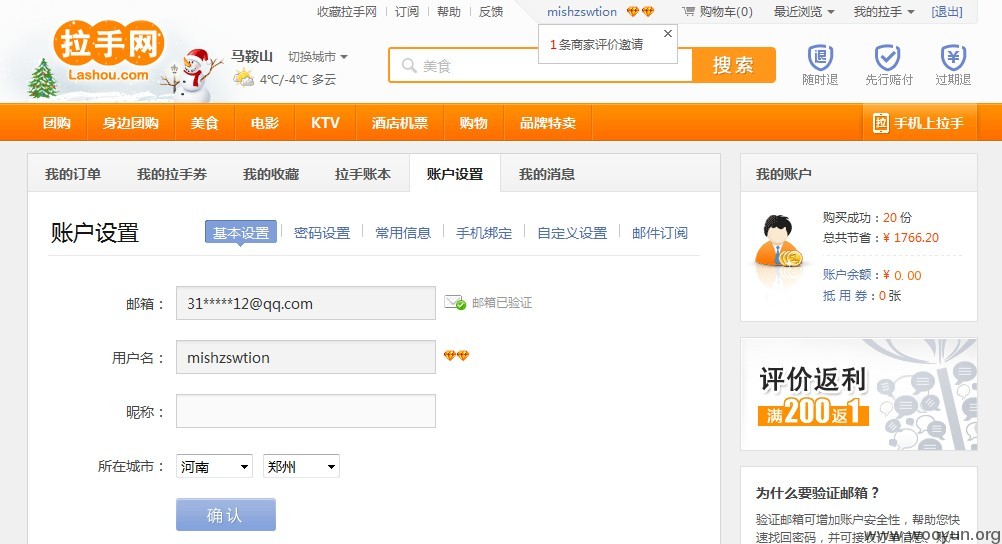Click the Lashou.com logo

click(x=109, y=52)
